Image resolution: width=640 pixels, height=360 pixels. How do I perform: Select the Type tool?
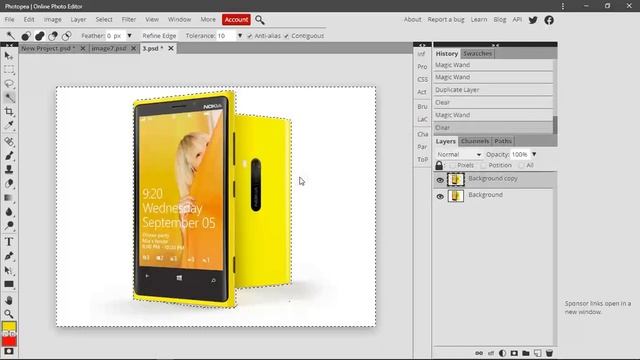(9, 242)
